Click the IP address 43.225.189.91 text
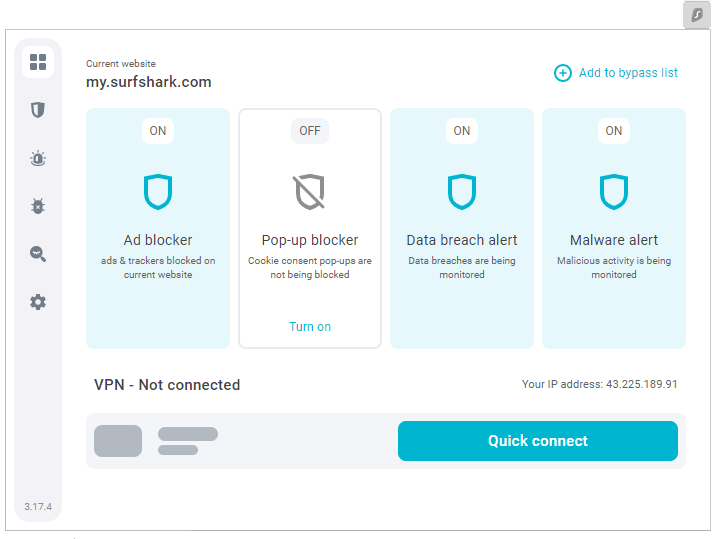This screenshot has width=715, height=539. 642,384
